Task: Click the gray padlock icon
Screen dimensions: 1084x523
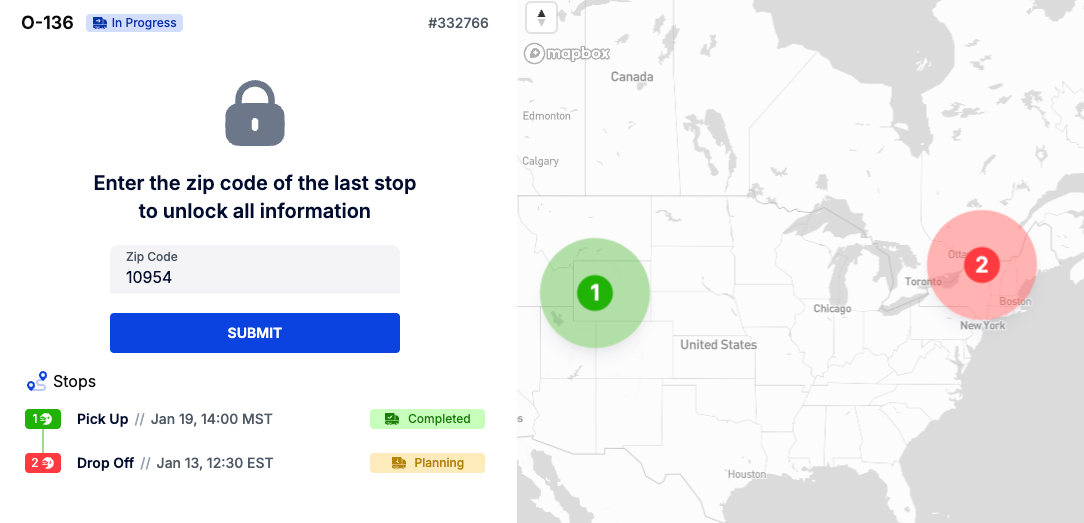Action: point(255,113)
